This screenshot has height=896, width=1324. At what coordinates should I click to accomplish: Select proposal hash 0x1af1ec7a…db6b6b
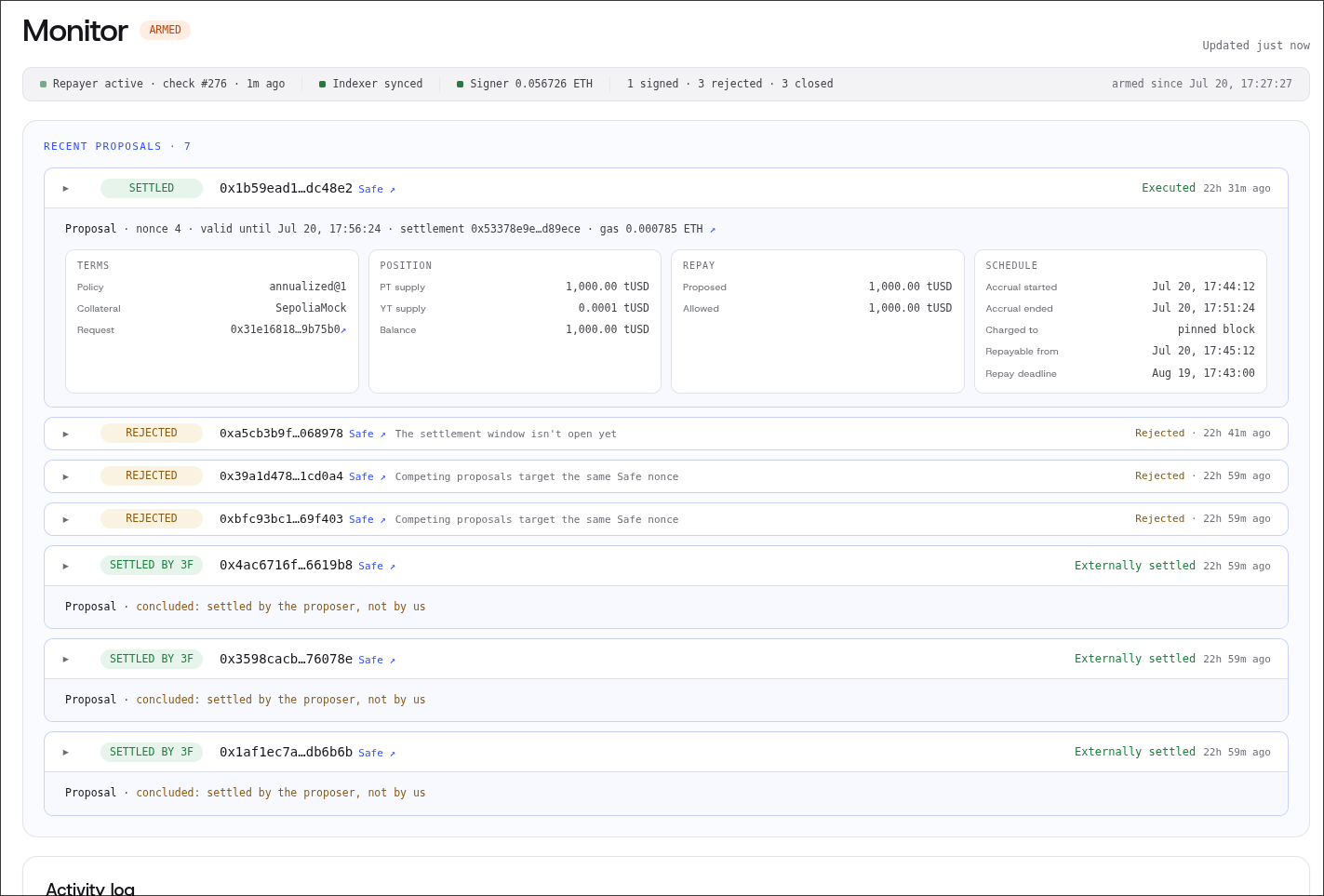pos(286,752)
